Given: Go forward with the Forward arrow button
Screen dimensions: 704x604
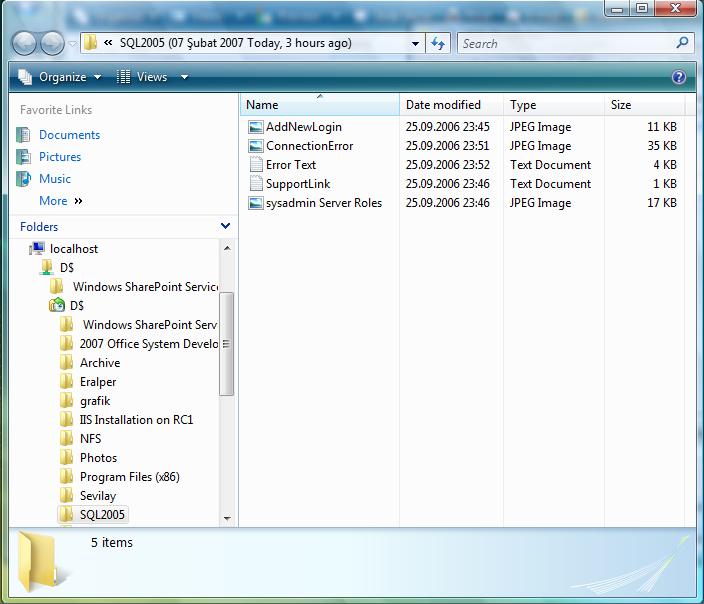Looking at the screenshot, I should click(x=53, y=44).
